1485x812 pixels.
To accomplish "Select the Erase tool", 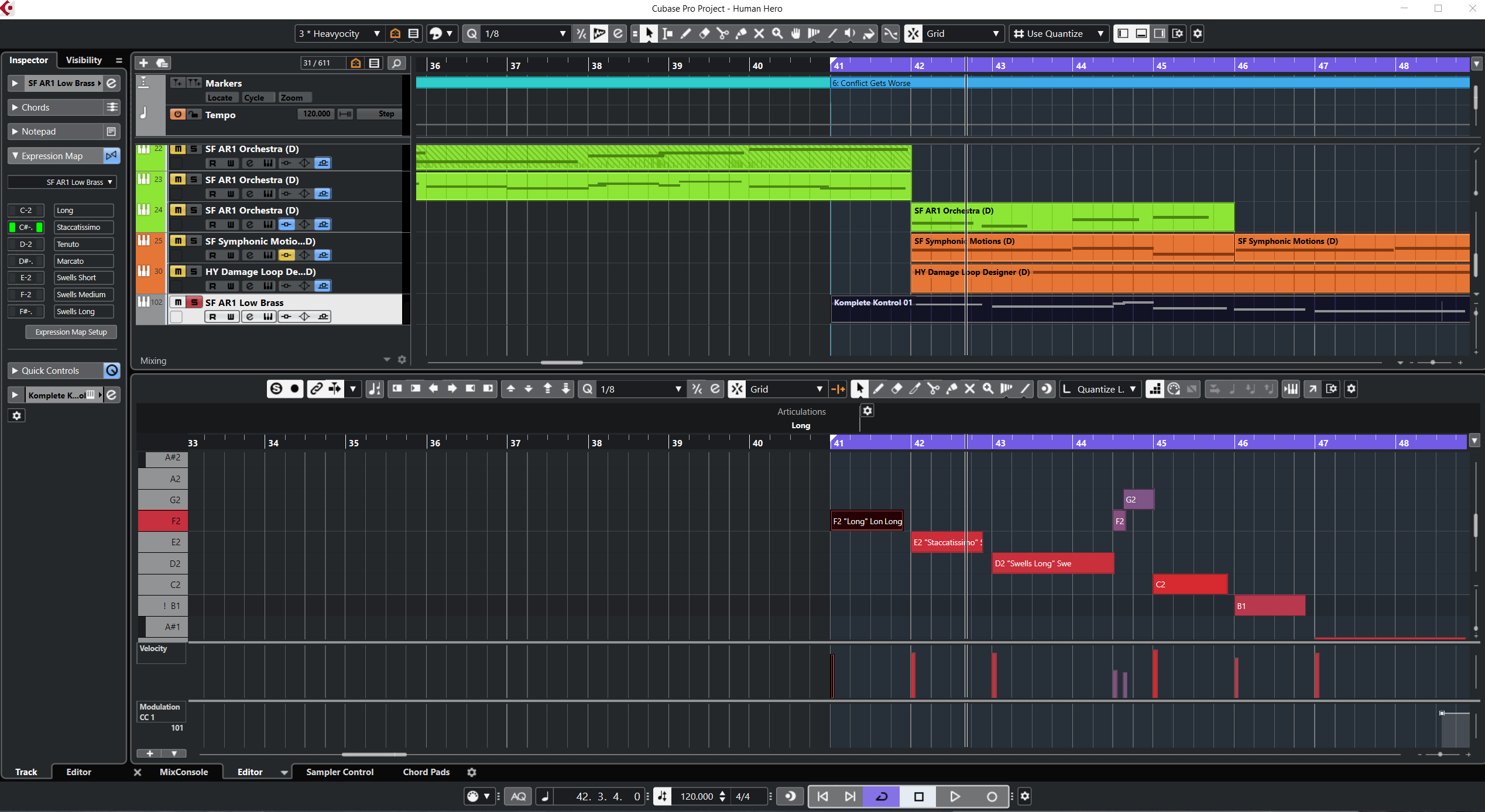I will click(x=704, y=33).
